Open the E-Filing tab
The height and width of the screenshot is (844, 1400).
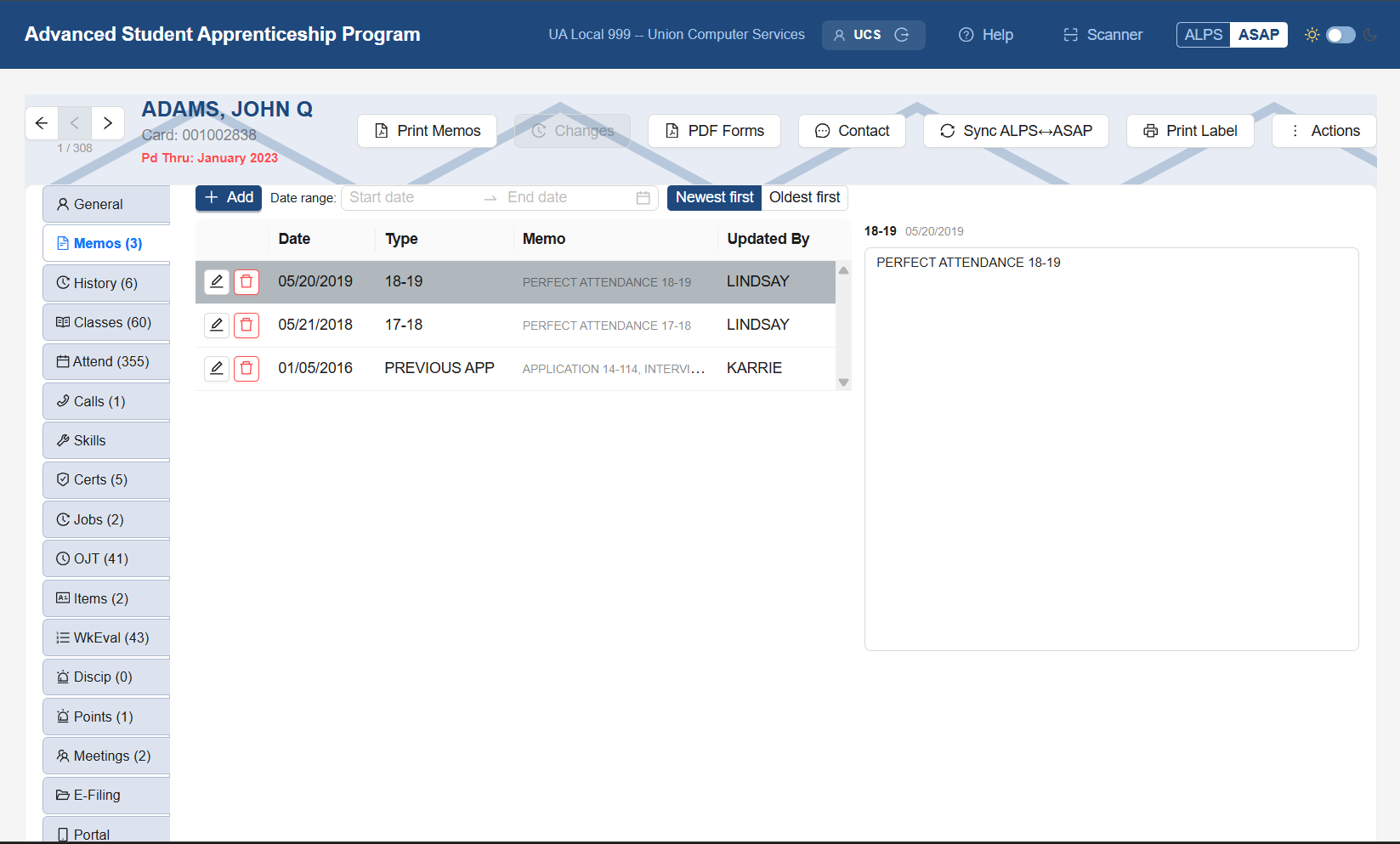point(106,795)
